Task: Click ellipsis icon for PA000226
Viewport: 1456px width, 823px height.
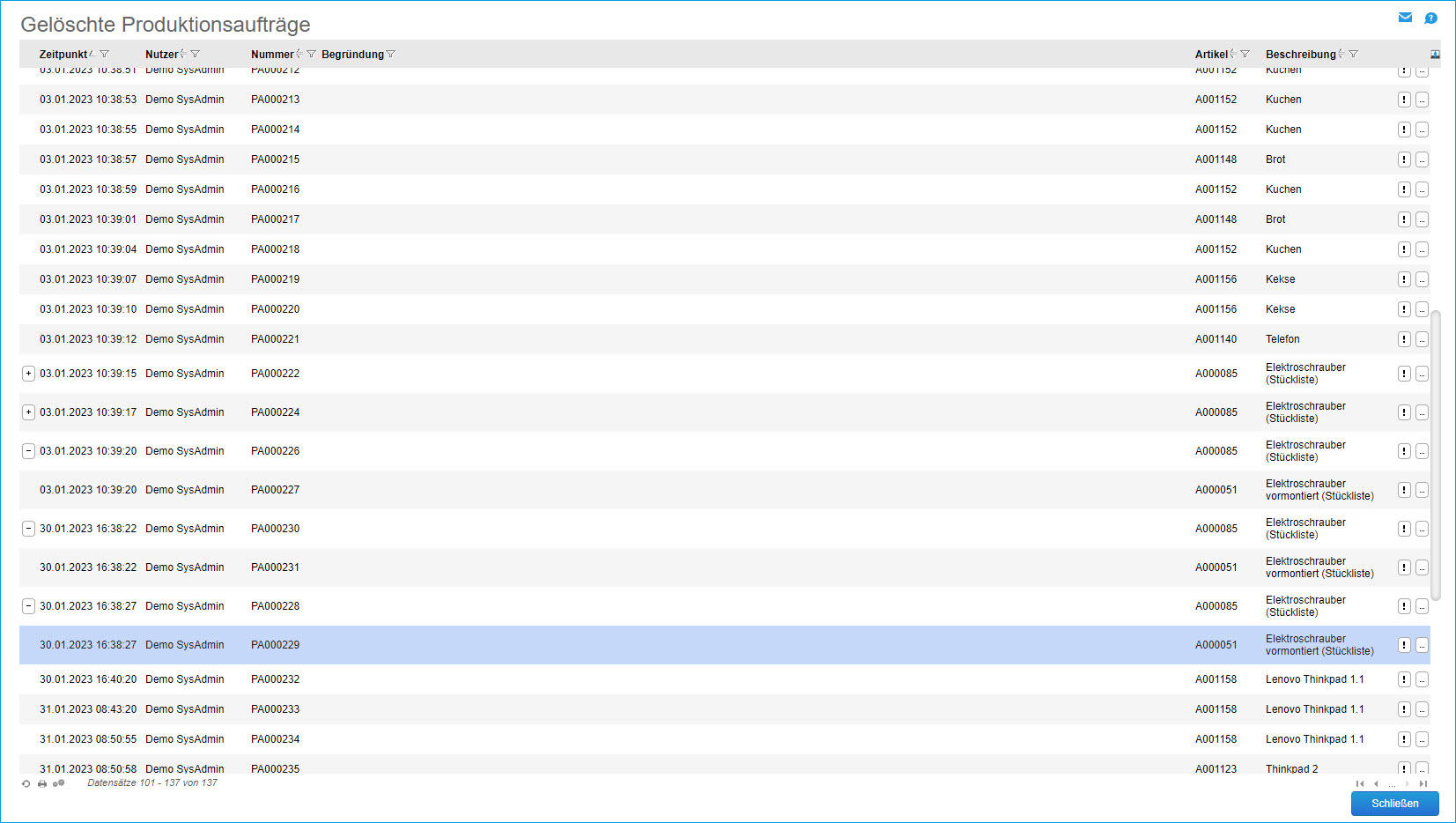Action: click(1422, 451)
